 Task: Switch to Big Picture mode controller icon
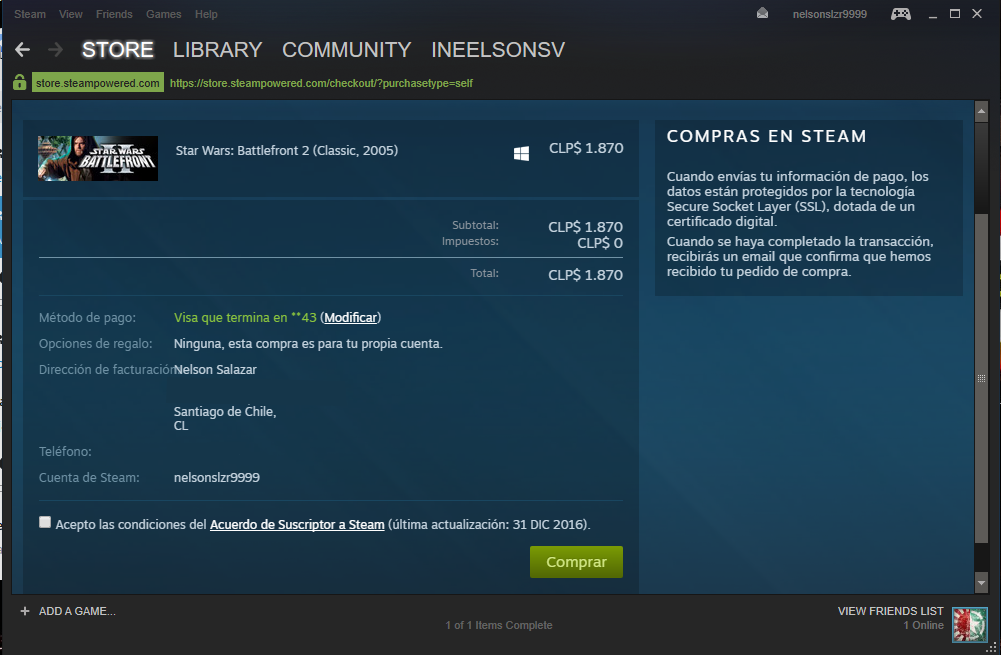coord(901,14)
